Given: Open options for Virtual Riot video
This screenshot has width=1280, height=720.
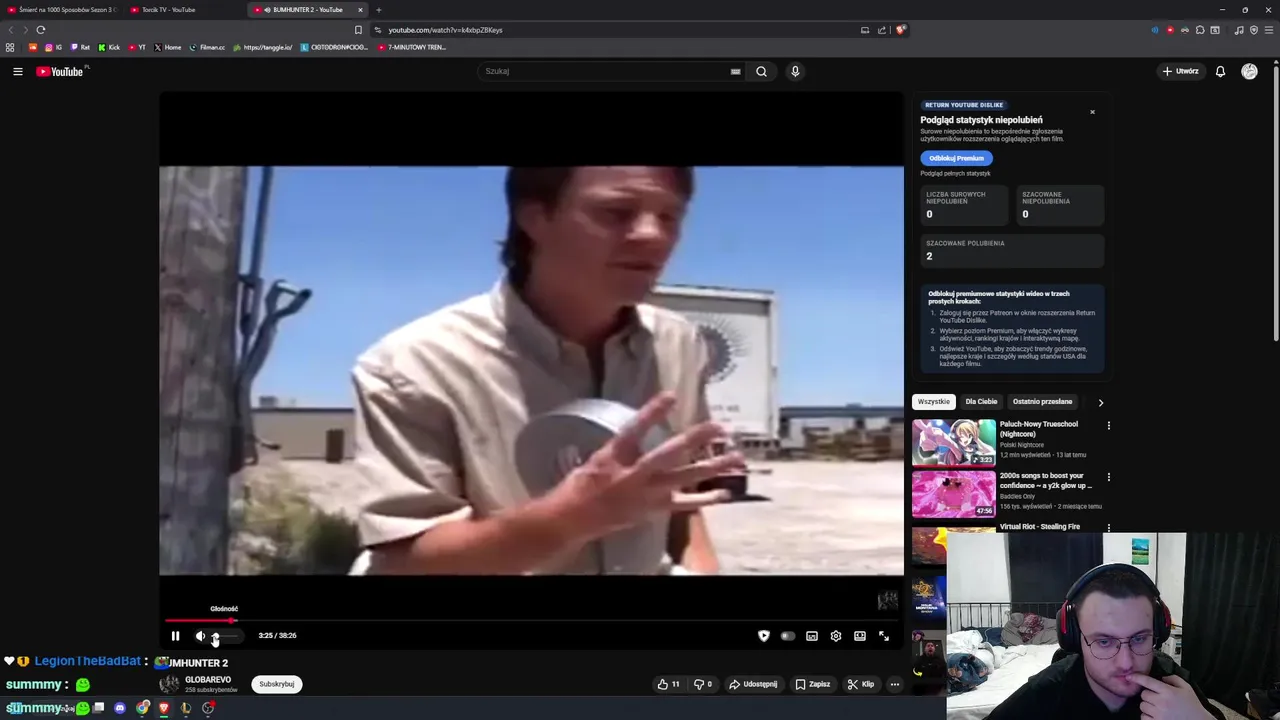Looking at the screenshot, I should pos(1108,527).
